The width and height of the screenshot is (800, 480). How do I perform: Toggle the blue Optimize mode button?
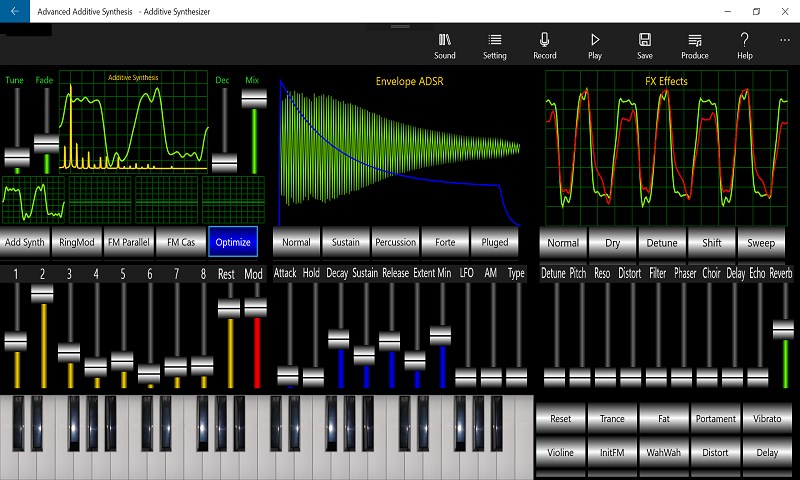(x=233, y=242)
